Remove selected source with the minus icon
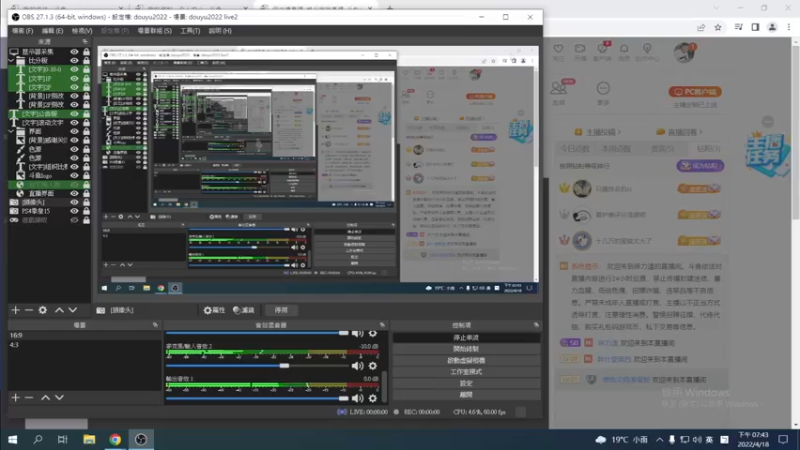Viewport: 800px width, 450px height. pos(29,310)
